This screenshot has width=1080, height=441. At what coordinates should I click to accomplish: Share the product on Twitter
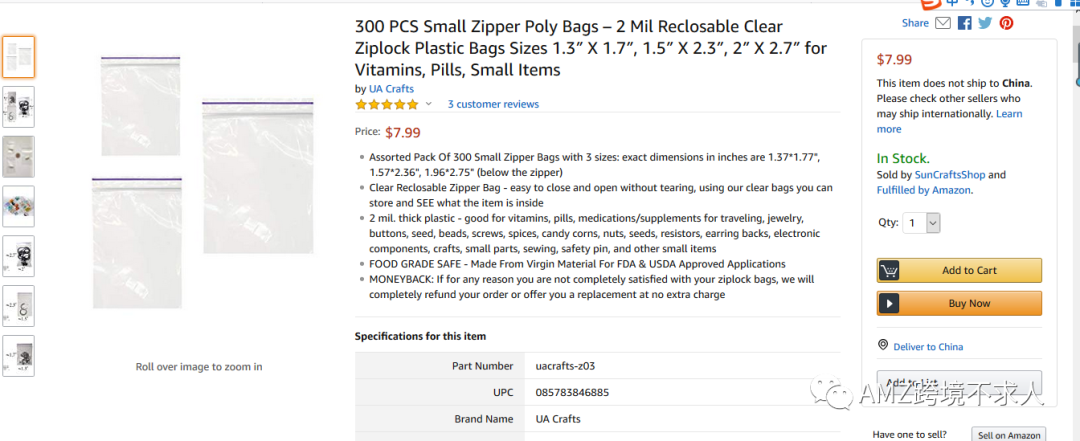point(985,23)
